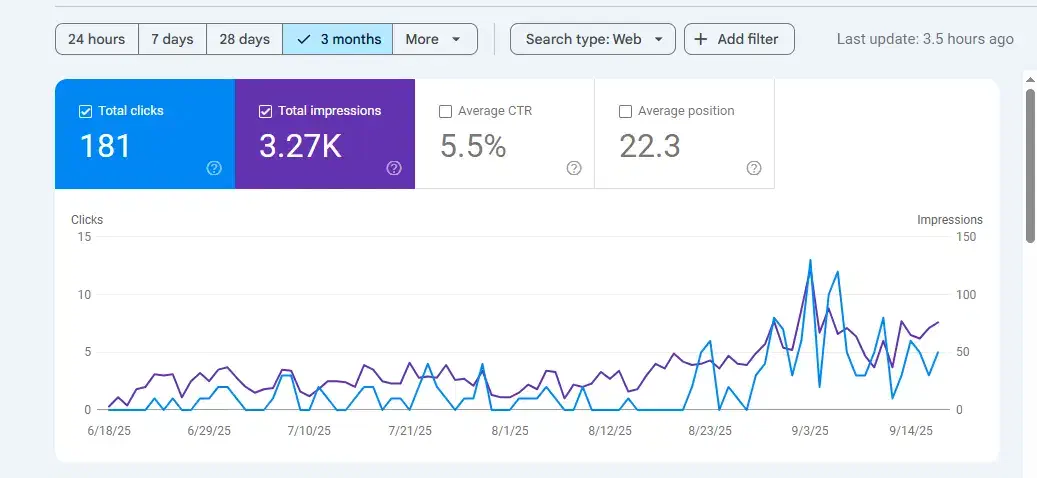Click the Last update timestamp text
Viewport: 1037px width, 478px height.
pyautogui.click(x=924, y=39)
